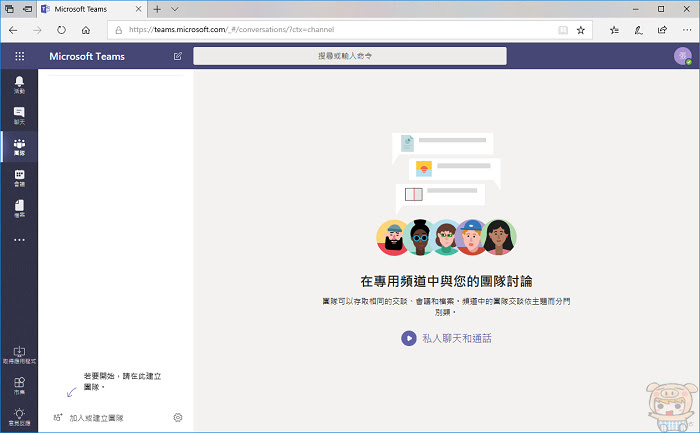Toggle the reading view book icon

coord(563,30)
